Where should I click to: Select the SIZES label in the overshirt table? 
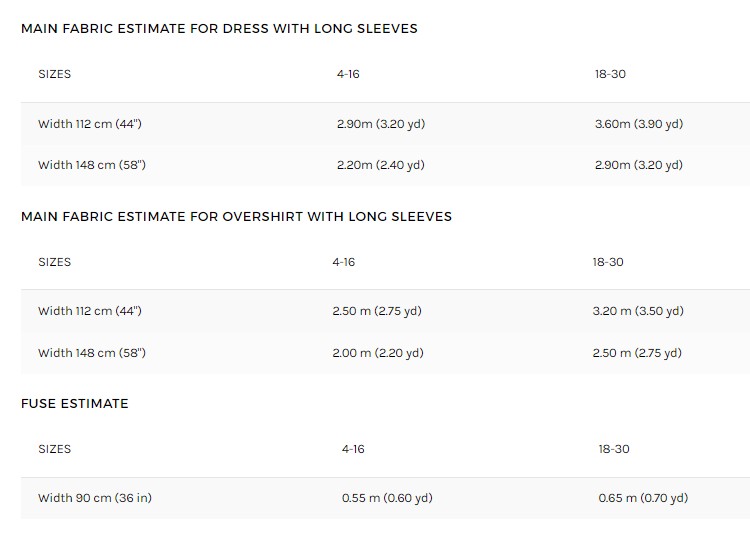(55, 262)
